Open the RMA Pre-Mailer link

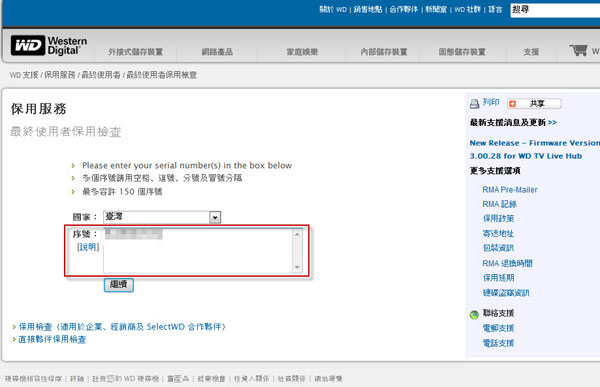click(x=510, y=190)
